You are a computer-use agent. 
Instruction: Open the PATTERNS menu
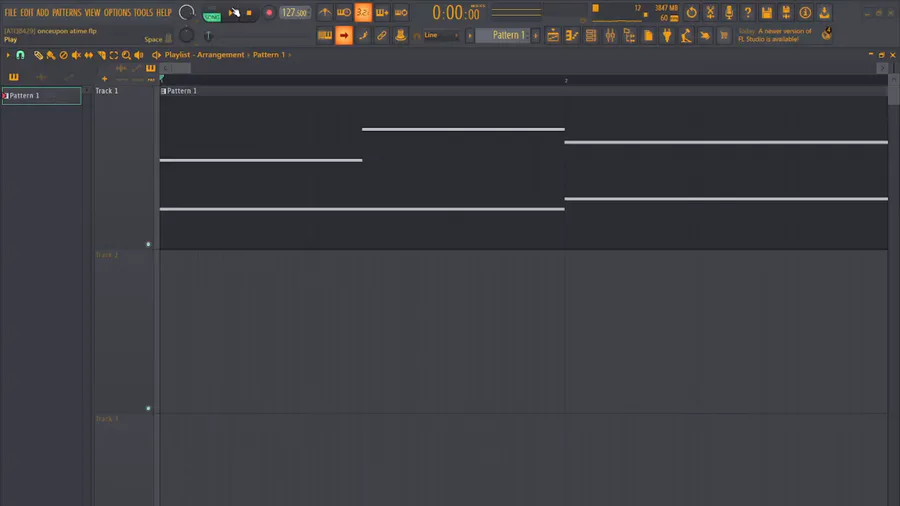click(x=67, y=13)
